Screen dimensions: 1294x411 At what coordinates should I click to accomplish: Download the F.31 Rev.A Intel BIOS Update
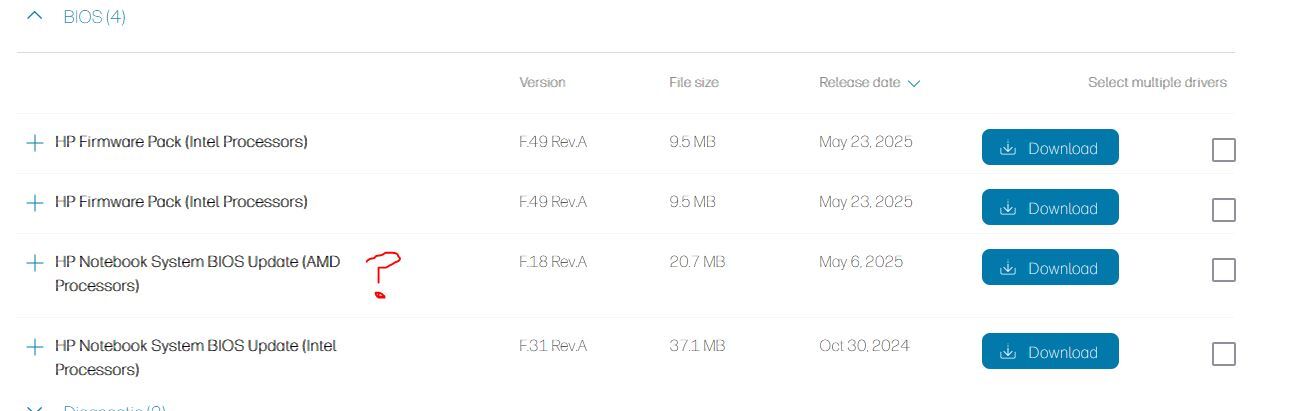[1049, 352]
